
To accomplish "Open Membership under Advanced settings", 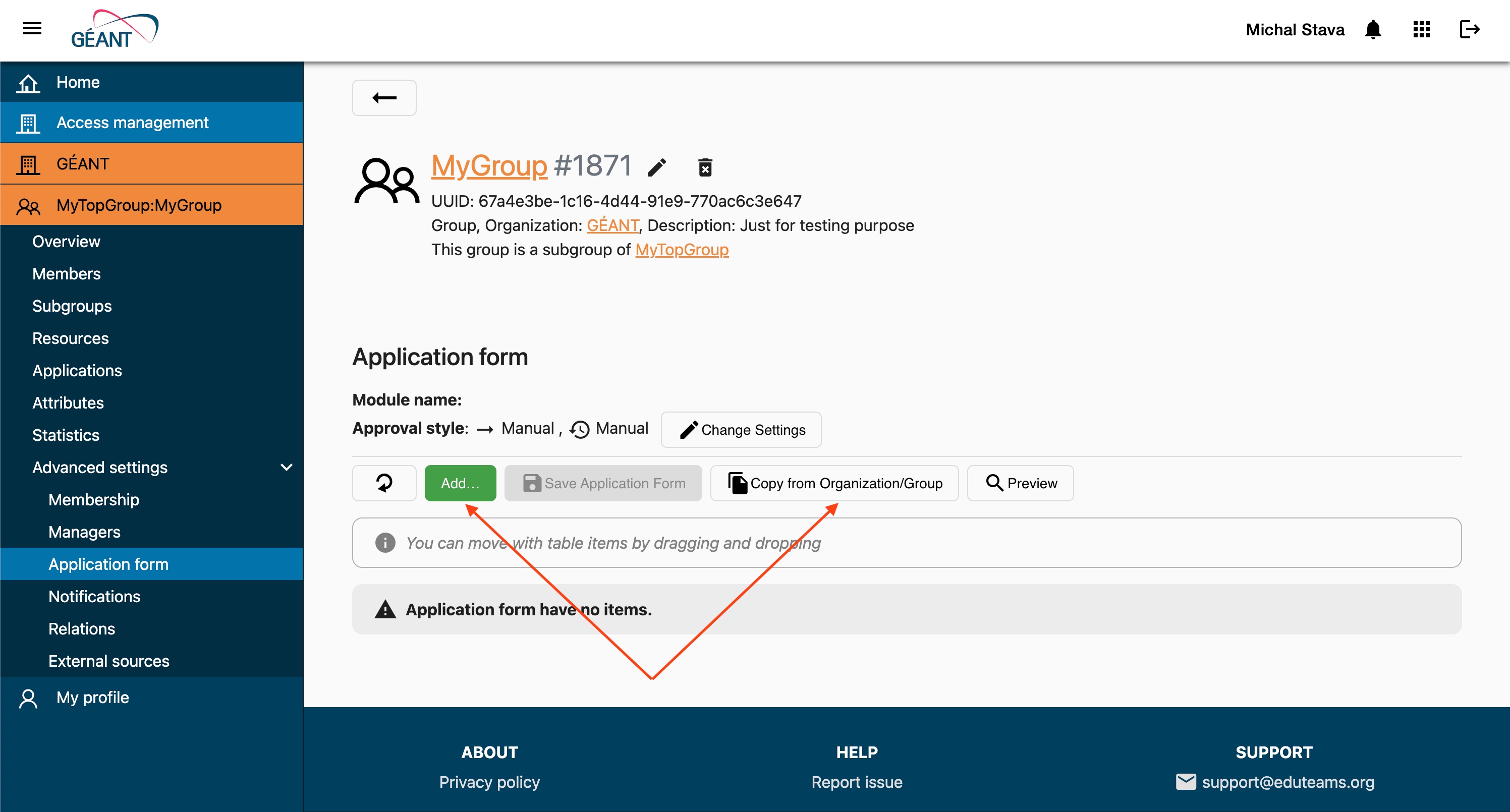I will [x=94, y=499].
